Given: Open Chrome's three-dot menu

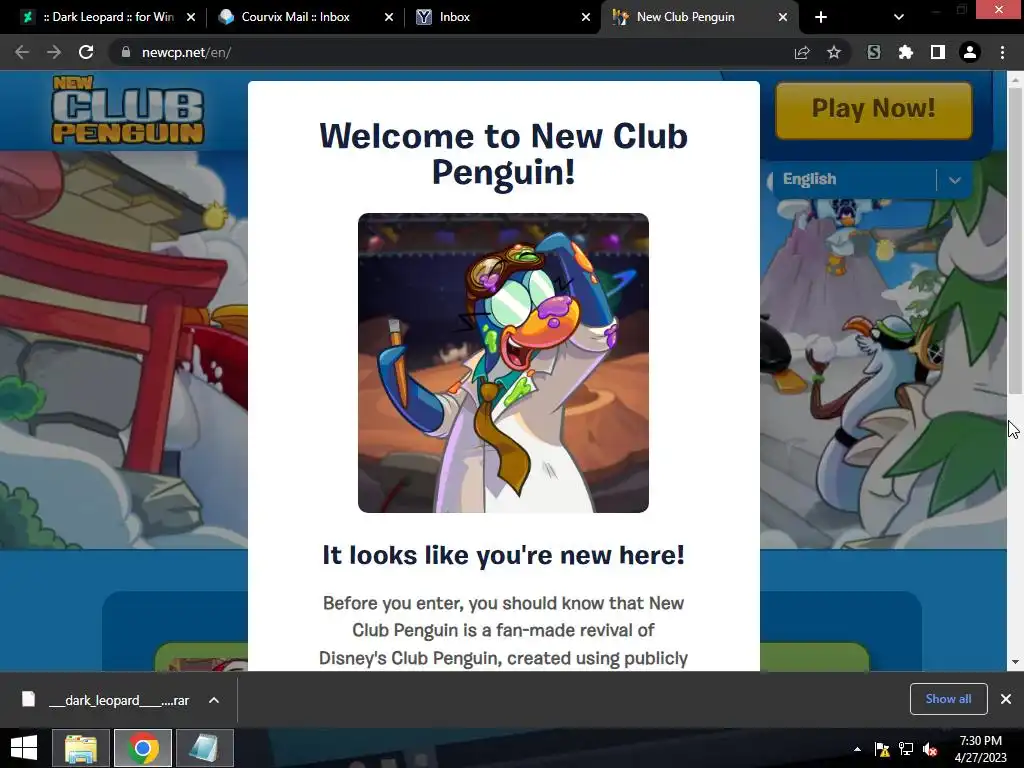Looking at the screenshot, I should [1002, 52].
